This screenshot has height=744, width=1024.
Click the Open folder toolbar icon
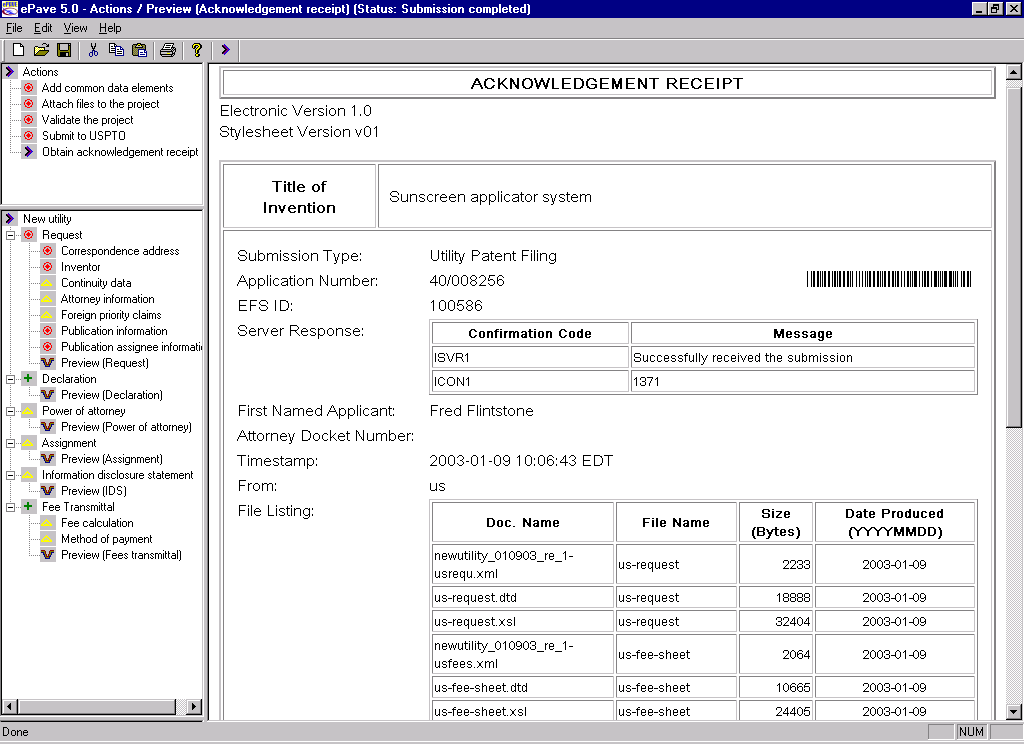coord(41,50)
